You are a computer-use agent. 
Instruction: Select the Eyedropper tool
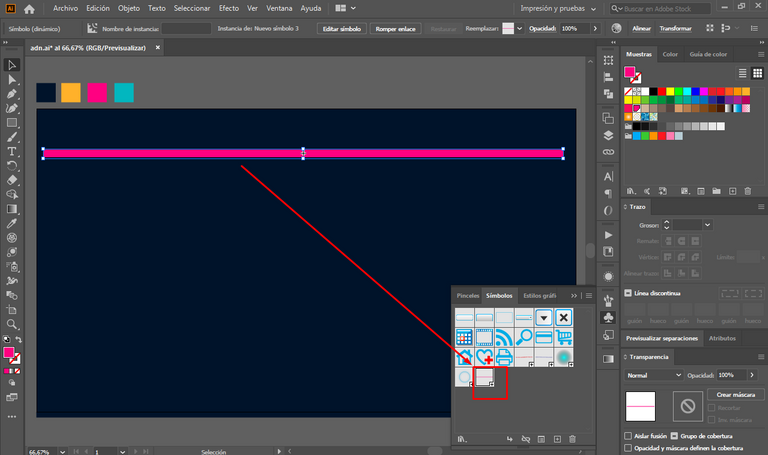[x=12, y=223]
